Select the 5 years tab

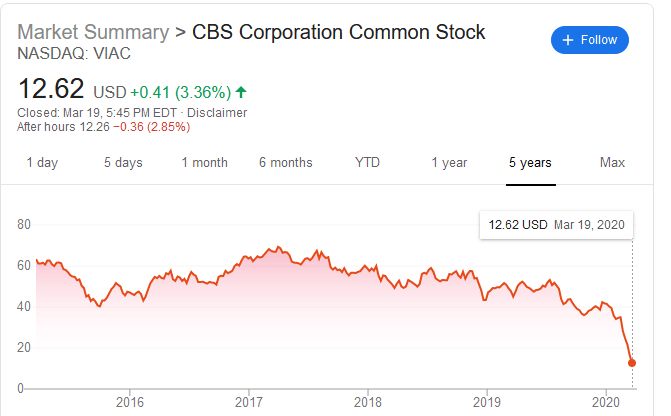pyautogui.click(x=530, y=162)
